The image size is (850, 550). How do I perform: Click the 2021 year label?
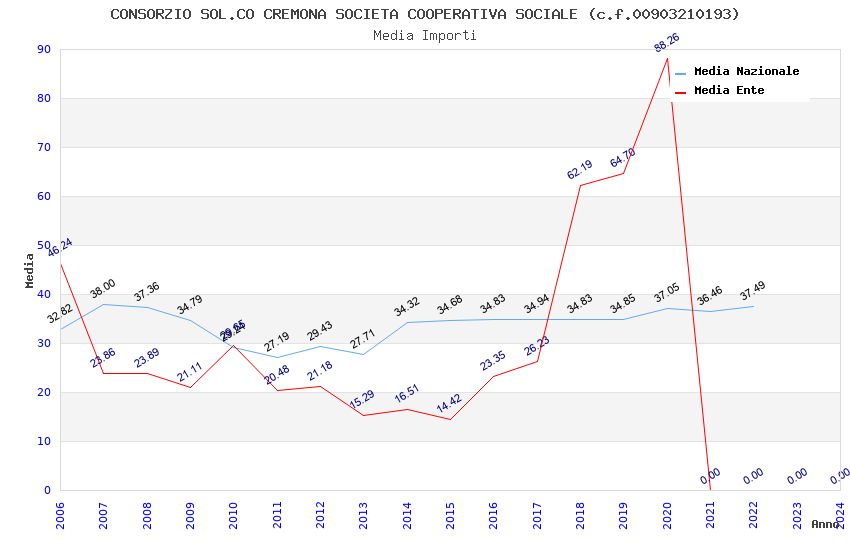[711, 515]
